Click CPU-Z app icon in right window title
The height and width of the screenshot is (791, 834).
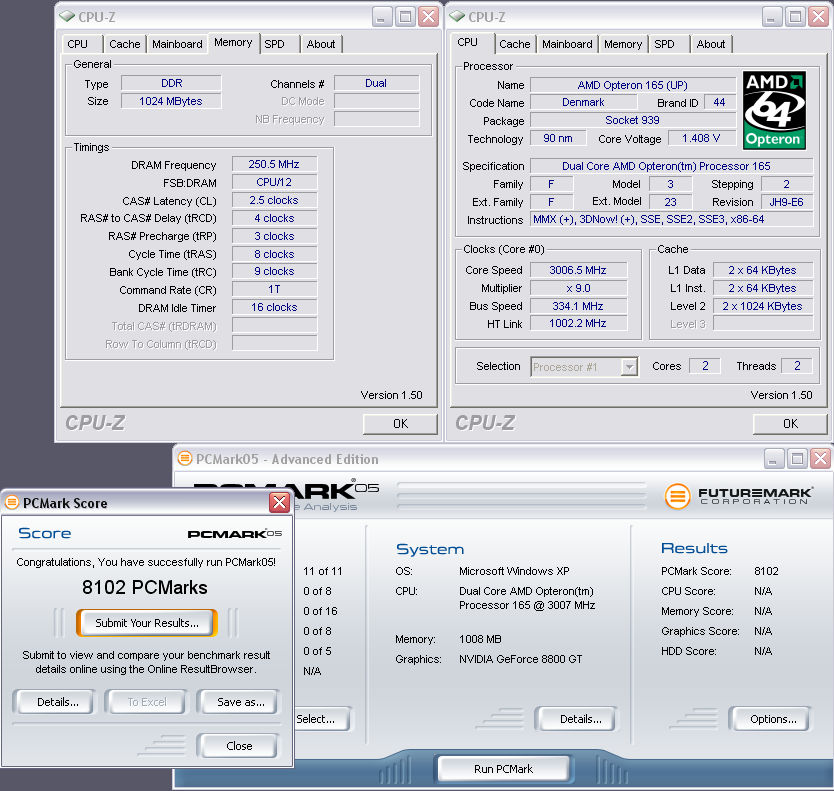[x=457, y=16]
